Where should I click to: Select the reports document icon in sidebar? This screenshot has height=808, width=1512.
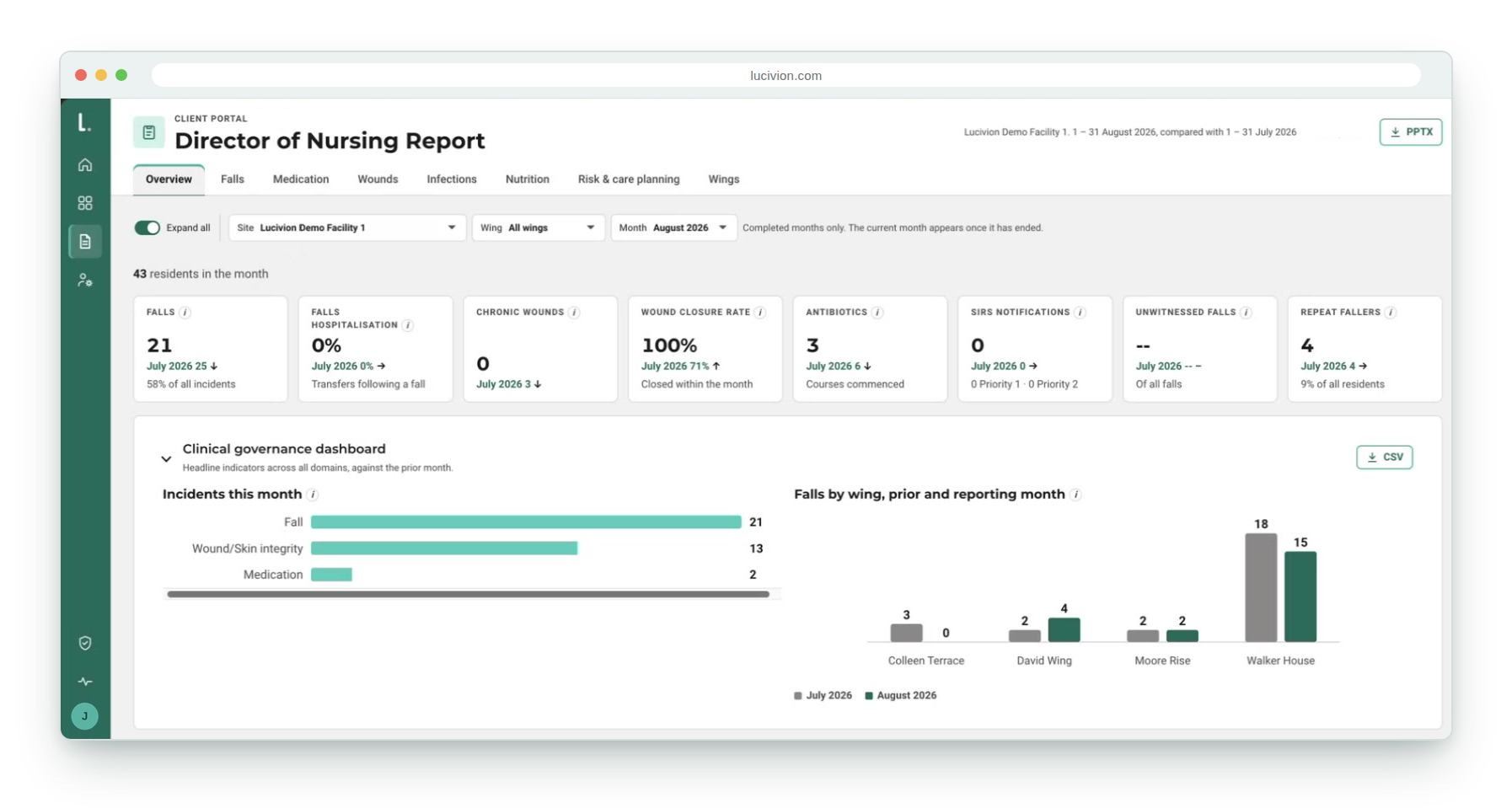pos(85,242)
